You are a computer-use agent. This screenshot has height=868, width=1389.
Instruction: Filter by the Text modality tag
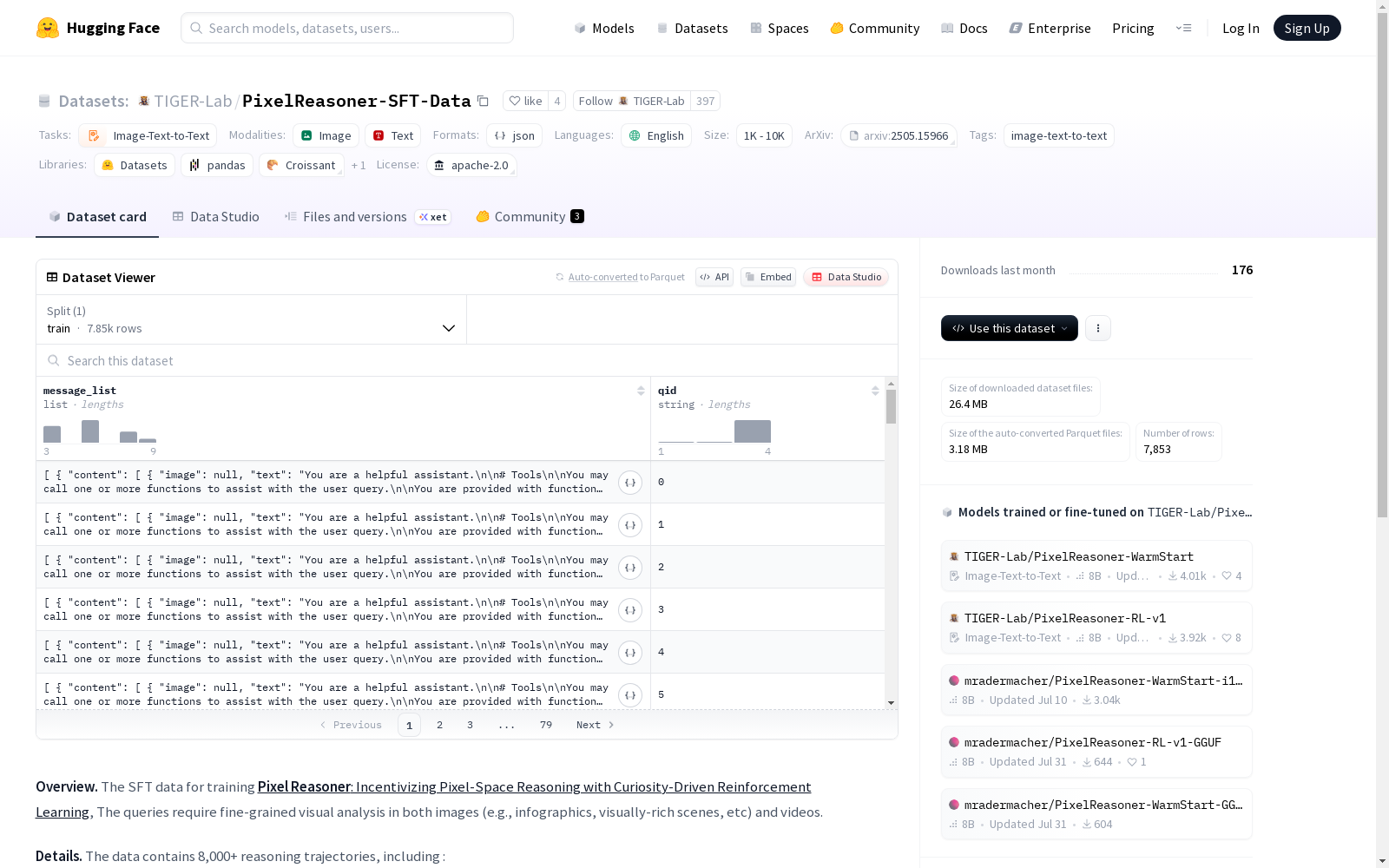[x=393, y=136]
